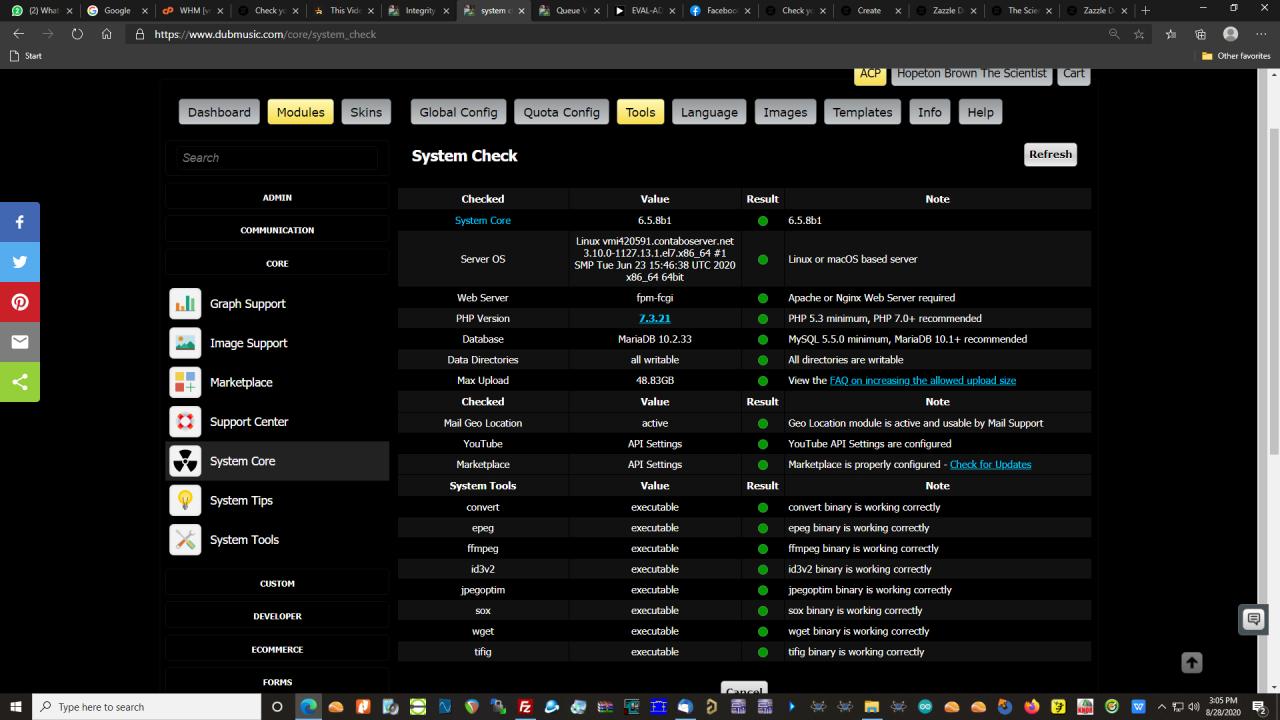Click the Support Center lifebuoy icon

tap(185, 422)
